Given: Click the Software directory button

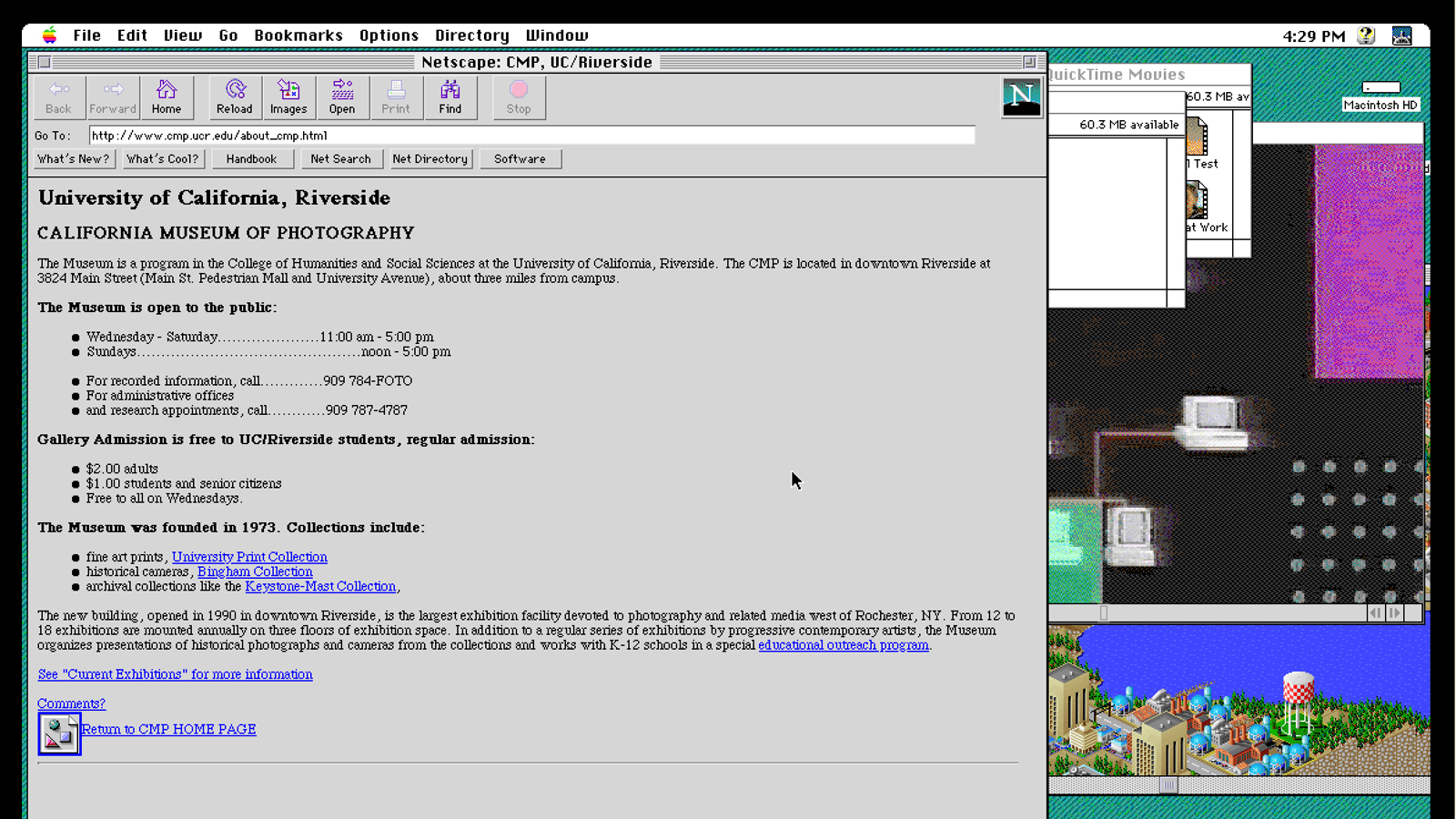Looking at the screenshot, I should click(x=520, y=159).
